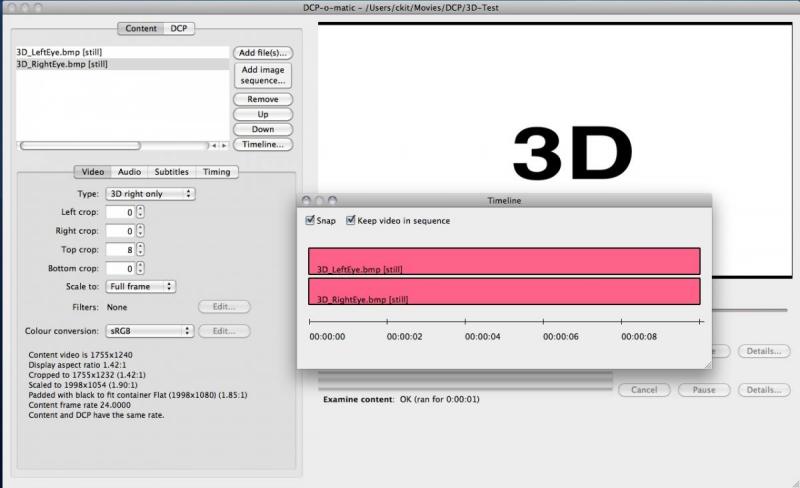The height and width of the screenshot is (488, 800).
Task: Expand the Scale to Full frame dropdown
Action: point(141,287)
